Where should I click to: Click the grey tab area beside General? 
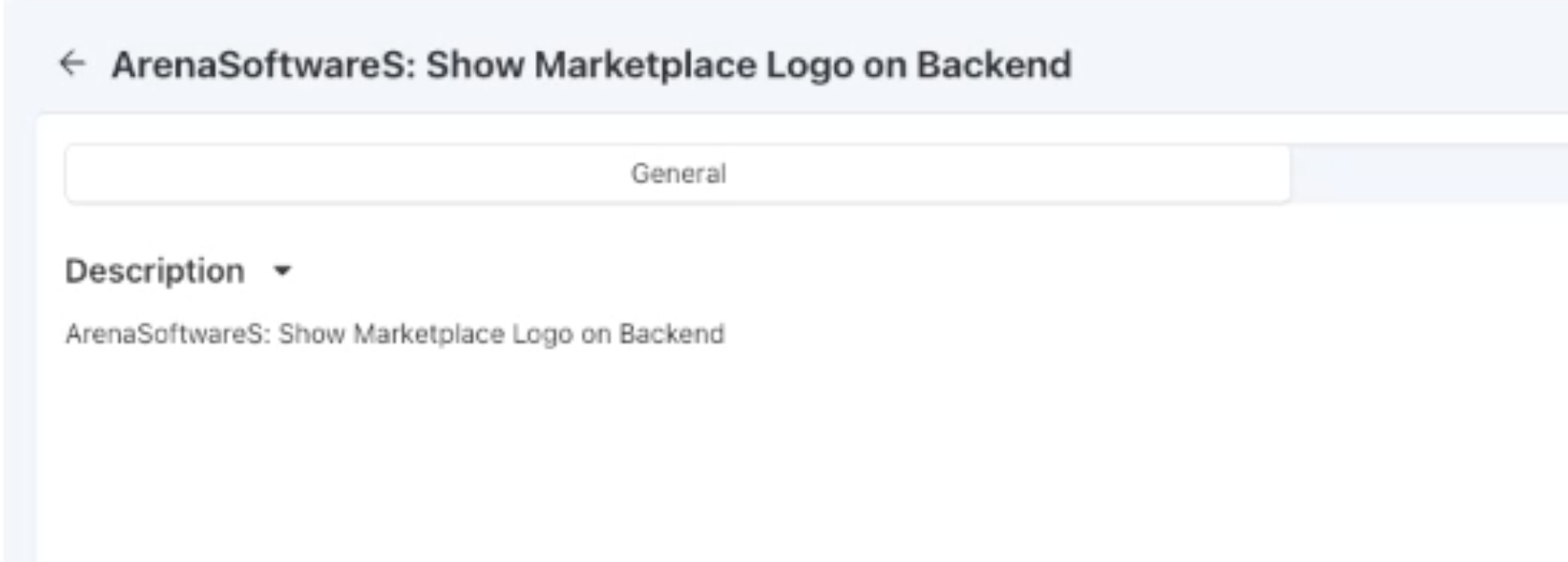point(1429,174)
